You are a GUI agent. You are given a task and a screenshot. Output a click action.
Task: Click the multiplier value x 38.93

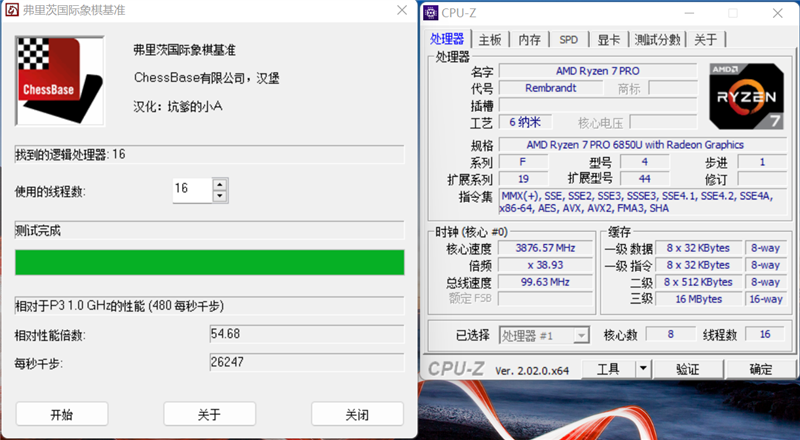click(545, 265)
